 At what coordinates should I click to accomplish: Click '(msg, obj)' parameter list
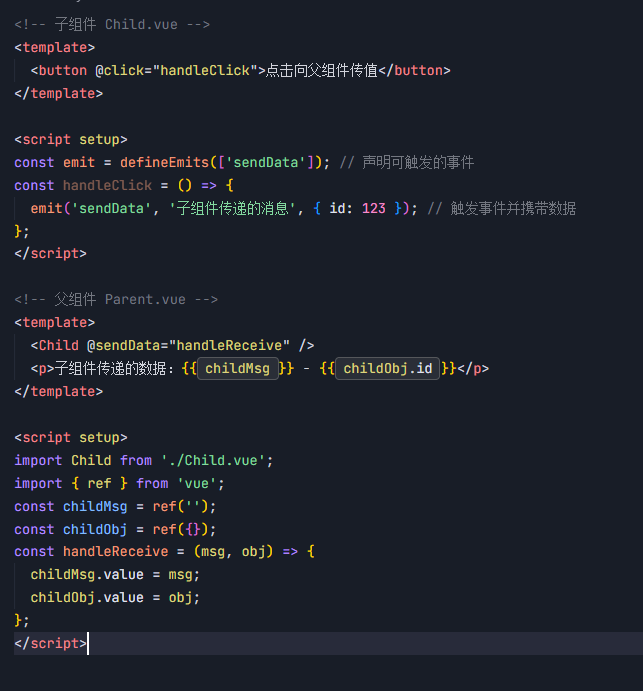tap(234, 552)
